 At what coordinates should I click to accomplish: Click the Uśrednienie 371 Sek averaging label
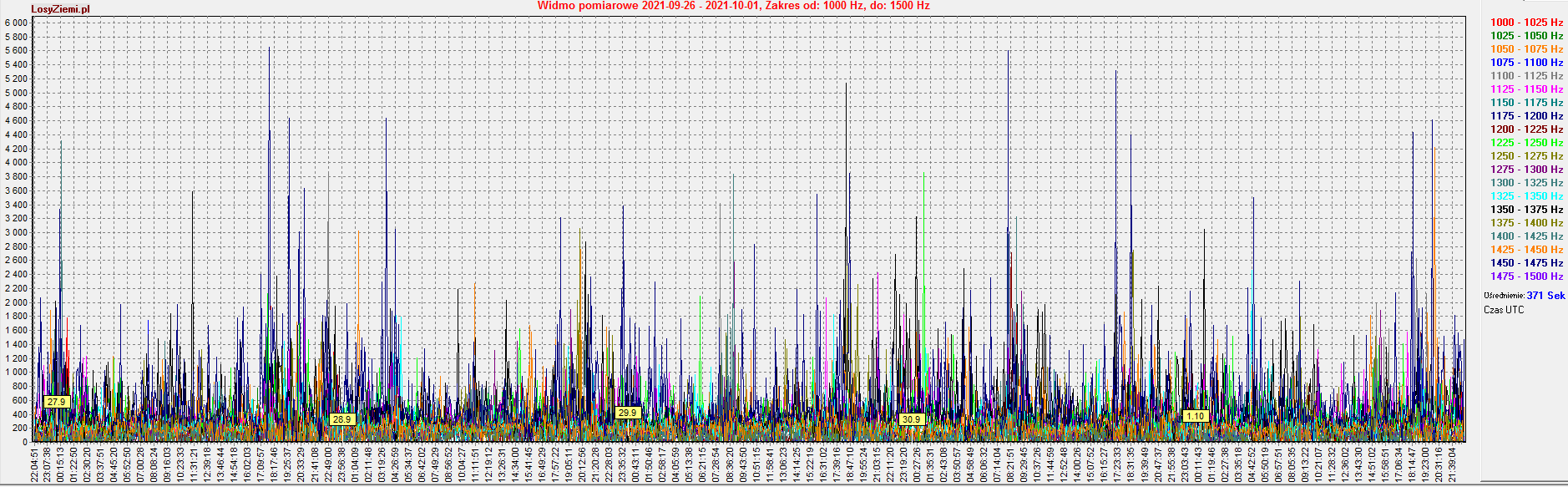pyautogui.click(x=1524, y=296)
